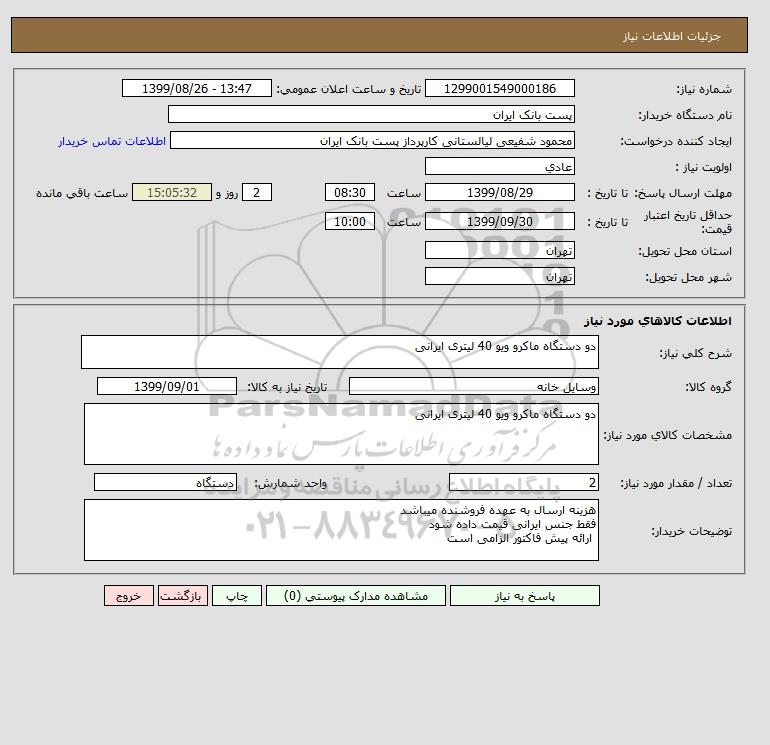Viewport: 770px width, 745px height.
Task: Click the تاریخ و ساعت اعلان عمومی label
Action: coord(349,89)
